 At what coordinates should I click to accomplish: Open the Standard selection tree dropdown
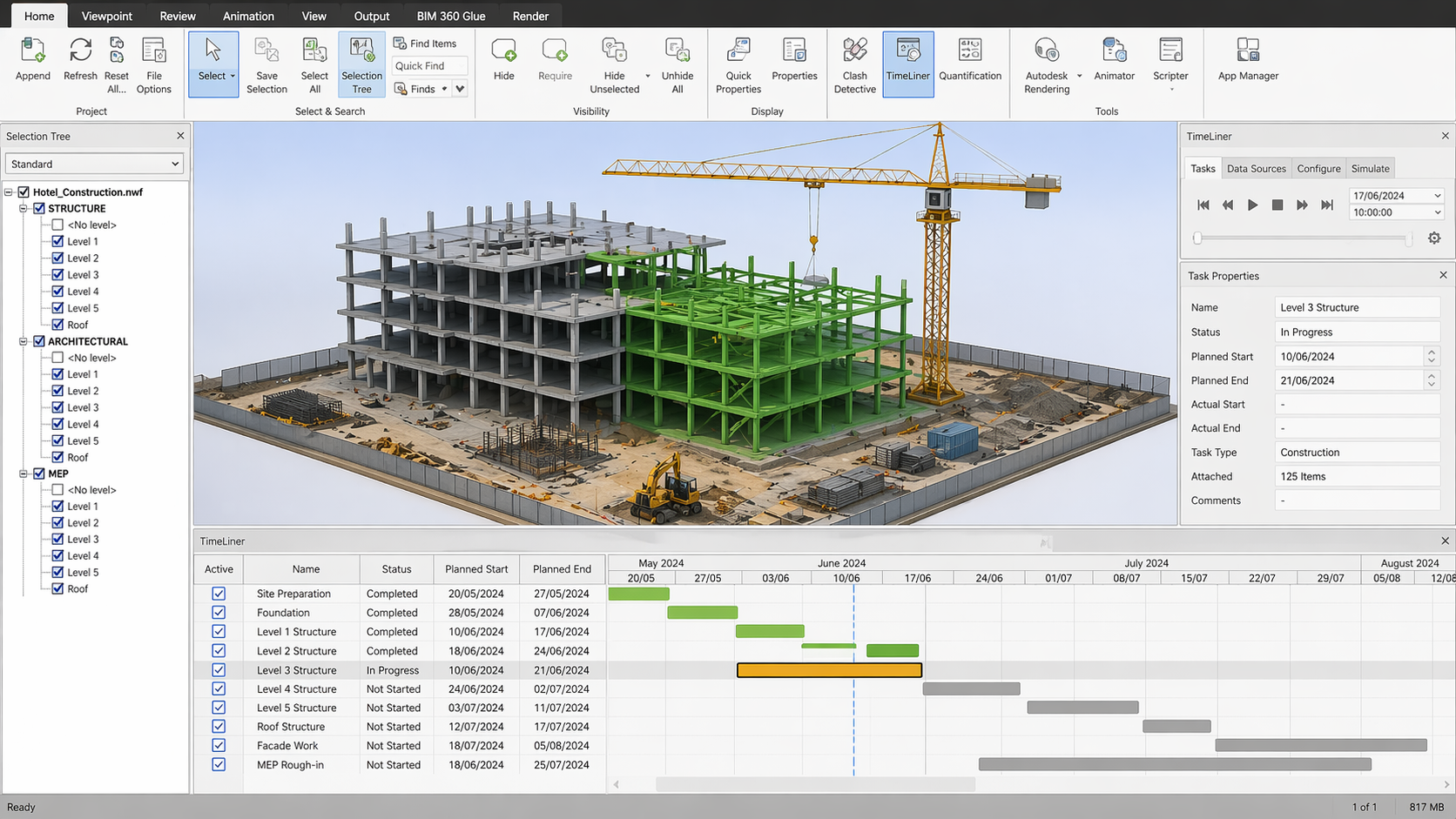[94, 164]
